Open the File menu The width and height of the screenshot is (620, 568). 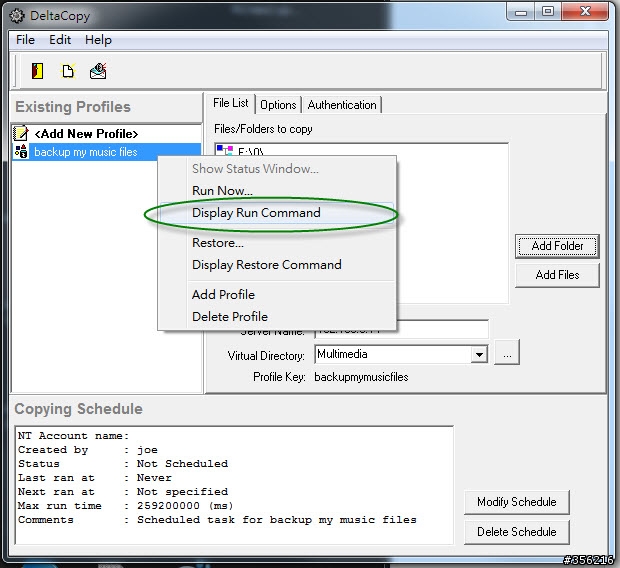click(x=25, y=40)
